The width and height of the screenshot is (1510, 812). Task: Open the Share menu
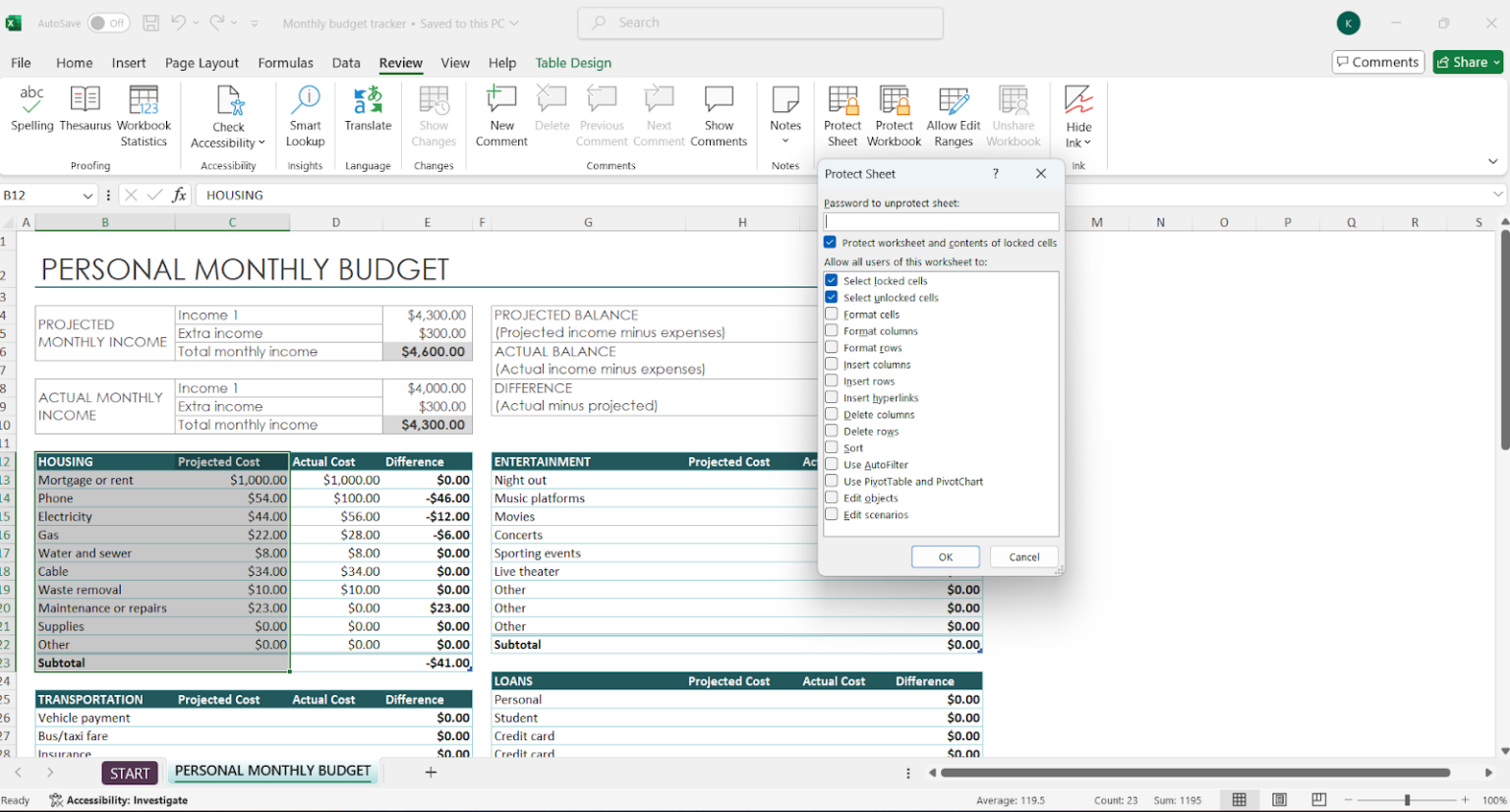[x=1467, y=61]
